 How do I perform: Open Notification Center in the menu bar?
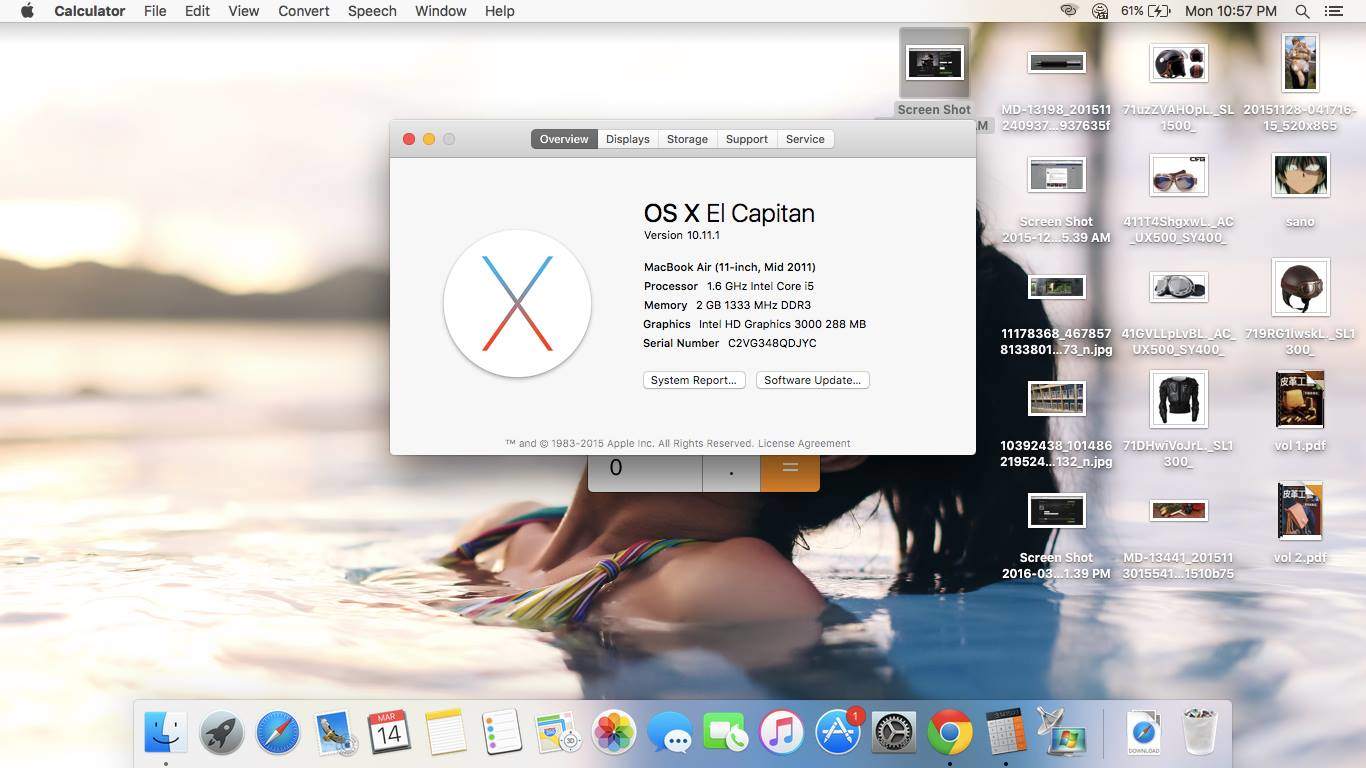(x=1333, y=11)
